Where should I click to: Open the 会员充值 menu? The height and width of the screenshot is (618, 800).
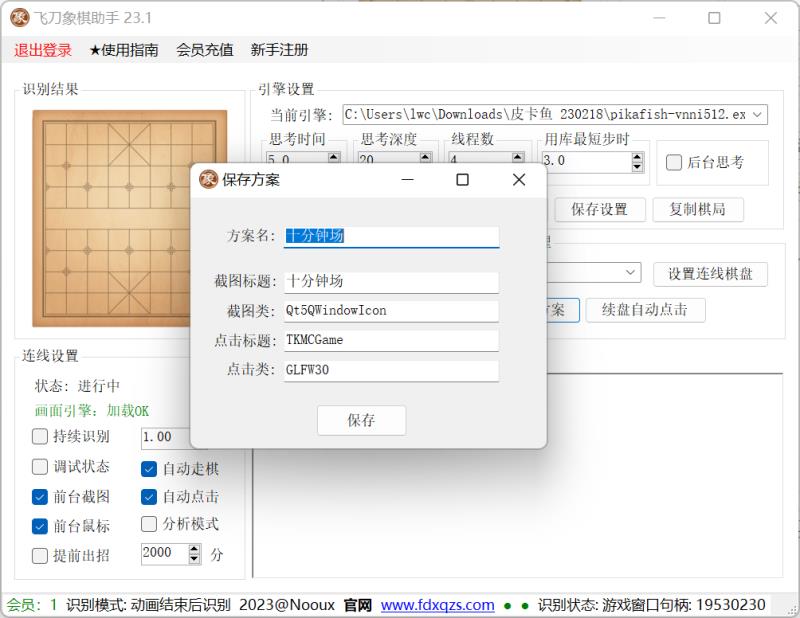tap(204, 50)
